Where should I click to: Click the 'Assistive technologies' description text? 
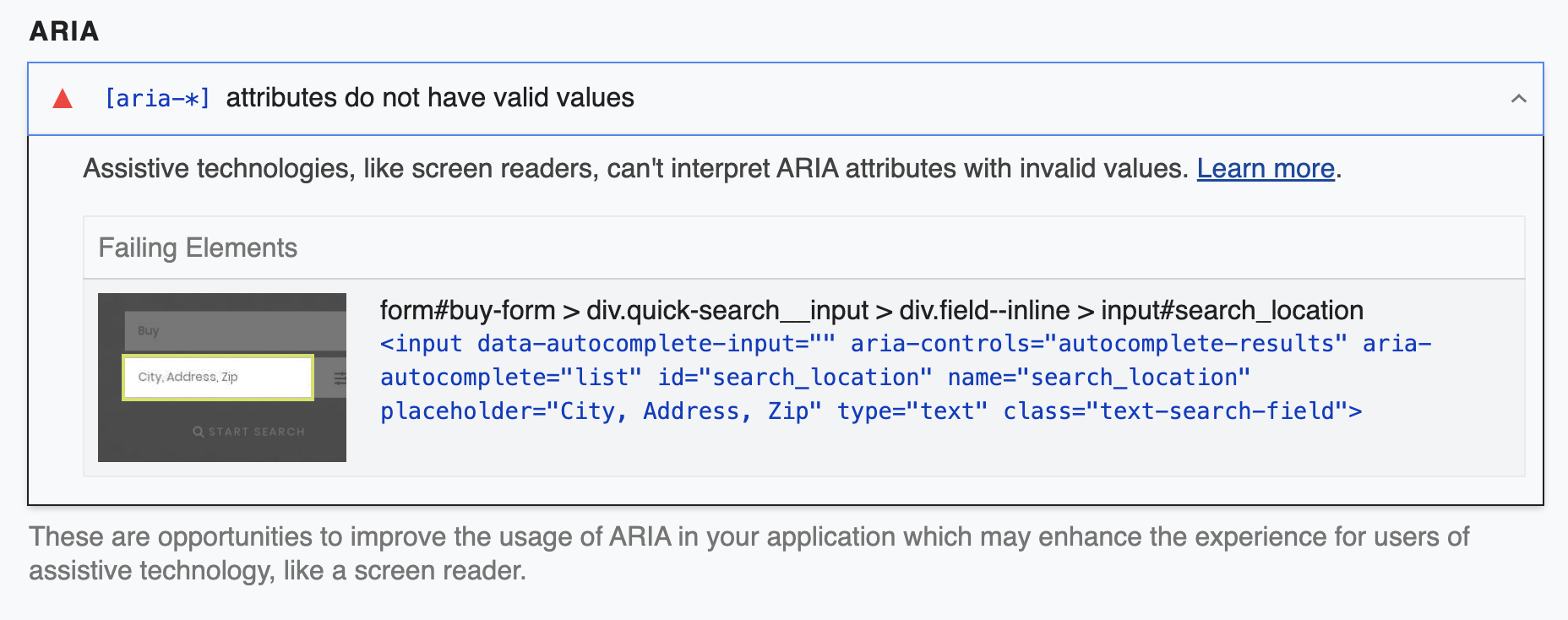[635, 169]
